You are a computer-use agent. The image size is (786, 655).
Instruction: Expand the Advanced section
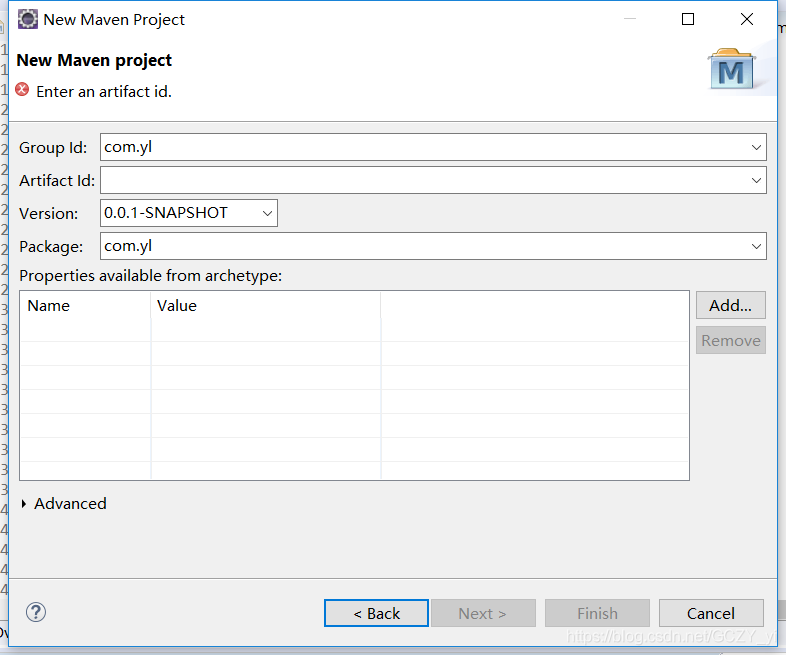24,504
